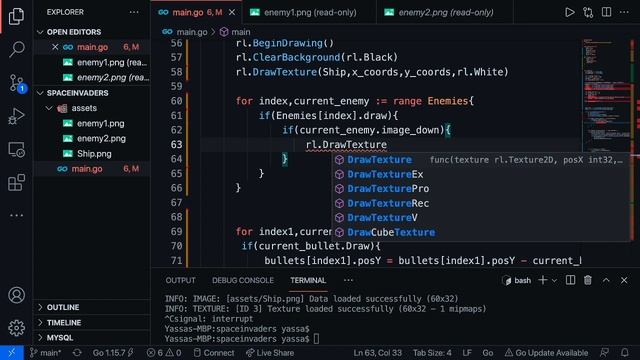Click the main* branch in status bar
Screen dimensions: 640x360
pyautogui.click(x=46, y=353)
